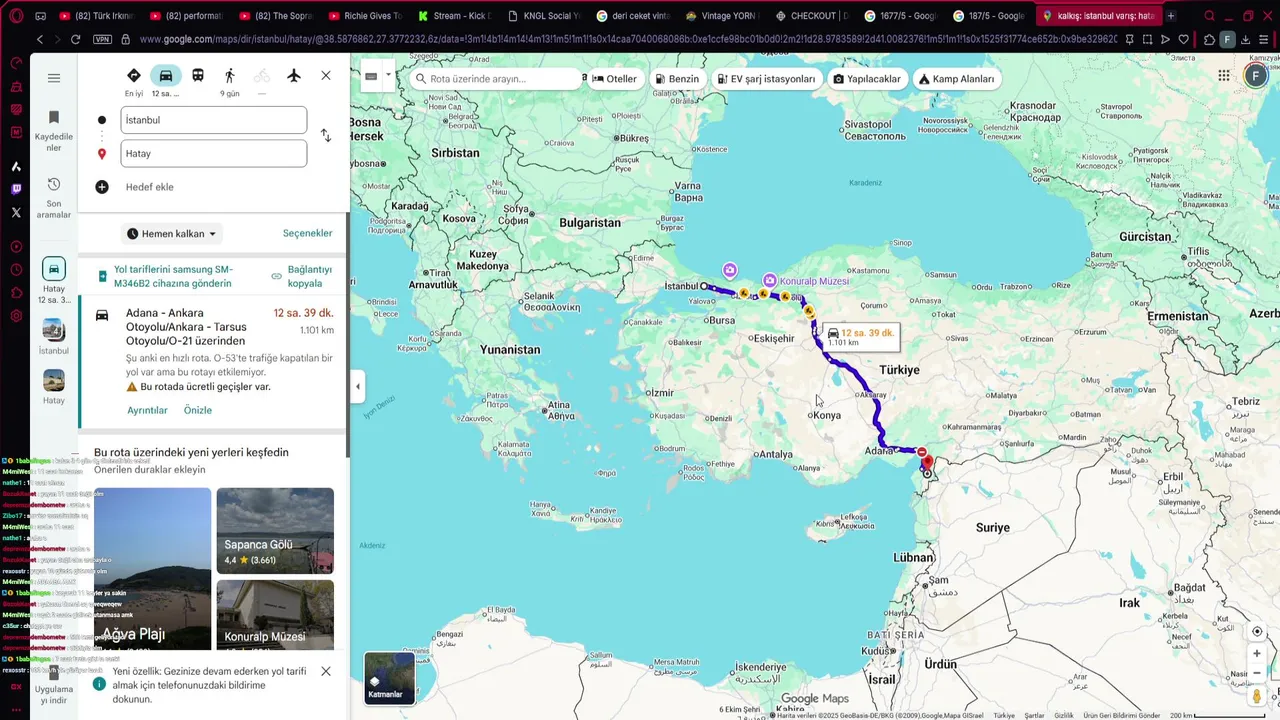This screenshot has height=720, width=1280.
Task: Click Önizle to preview the route
Action: point(198,410)
